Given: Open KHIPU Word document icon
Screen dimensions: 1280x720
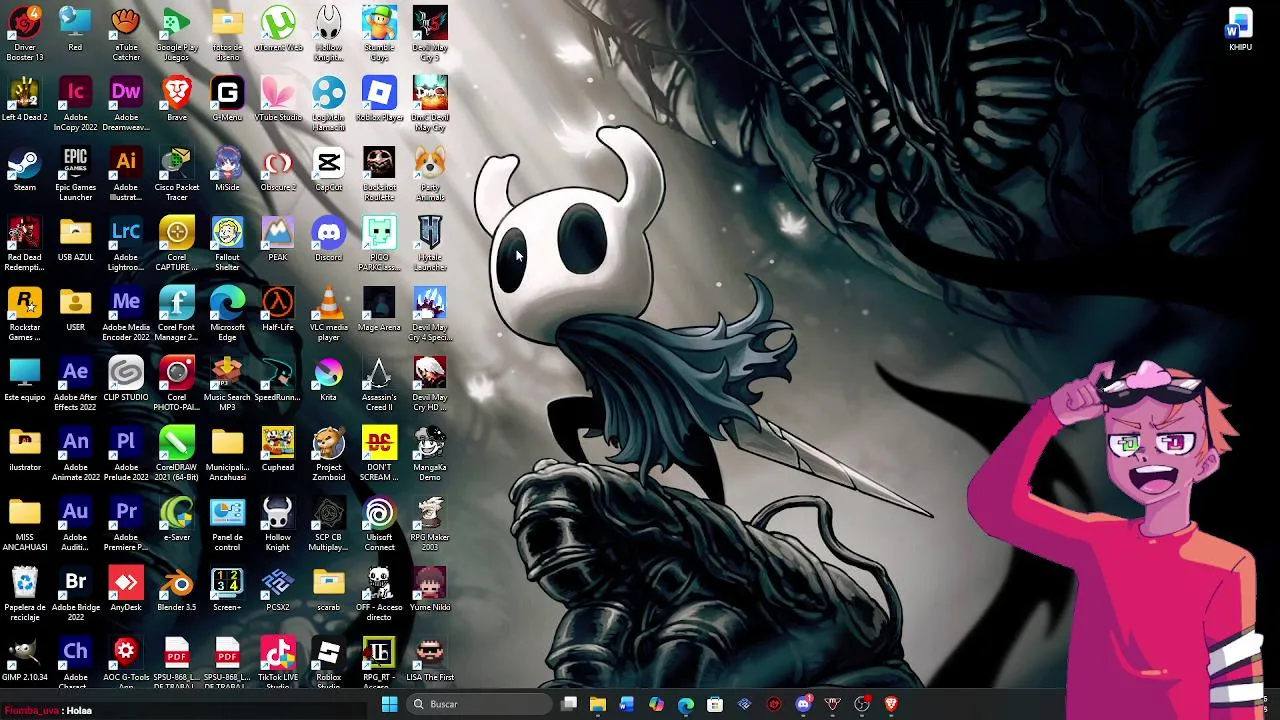Looking at the screenshot, I should (1240, 30).
